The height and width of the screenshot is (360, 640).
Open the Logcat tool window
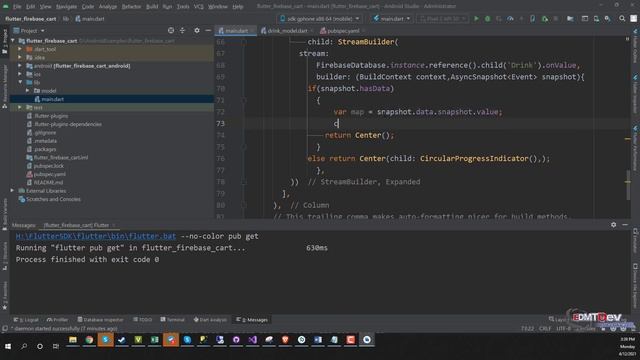(26, 320)
